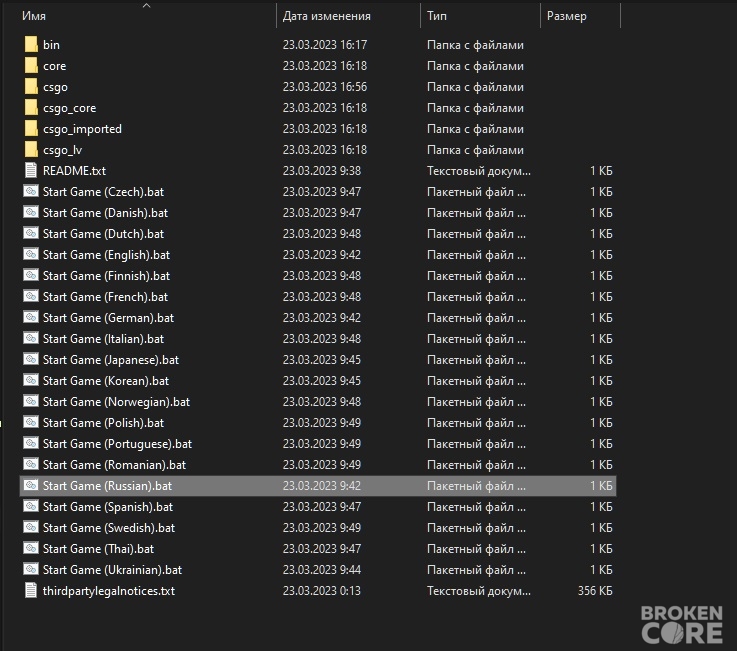Select the csgo_core folder name
Screen dimensions: 737x651
coord(70,108)
